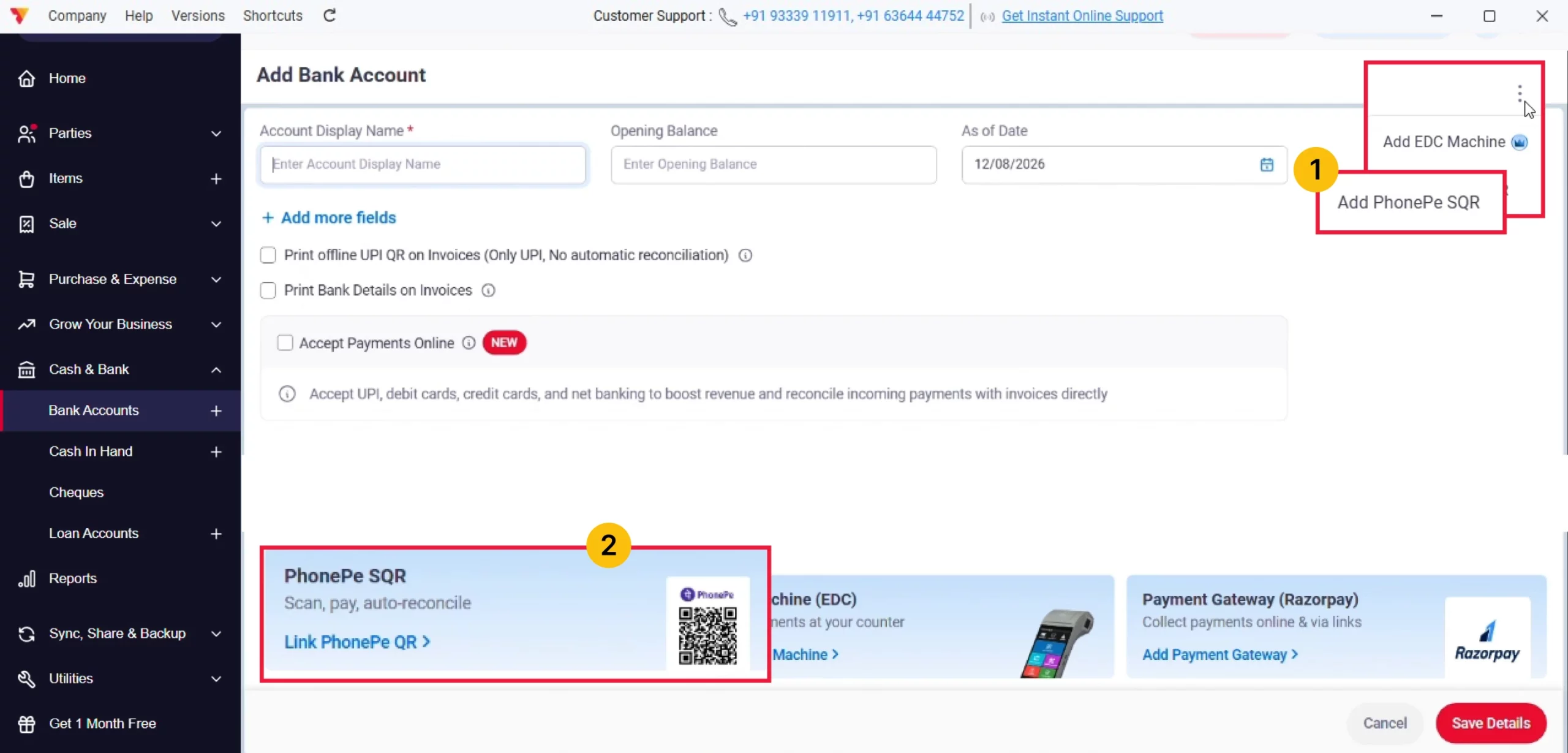Click the Add Payment Gateway link
The height and width of the screenshot is (753, 1568).
click(x=1220, y=654)
